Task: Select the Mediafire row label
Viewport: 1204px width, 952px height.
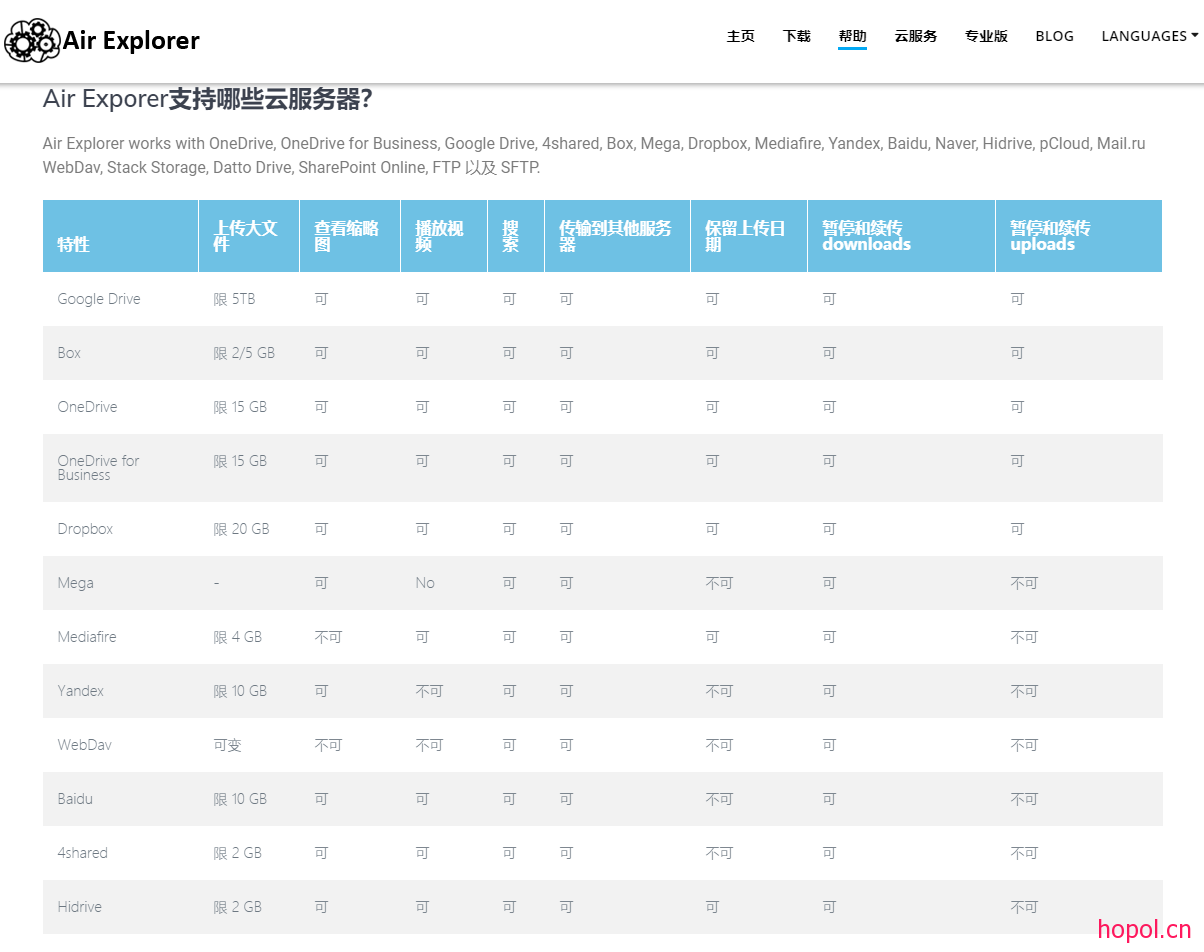Action: (87, 637)
